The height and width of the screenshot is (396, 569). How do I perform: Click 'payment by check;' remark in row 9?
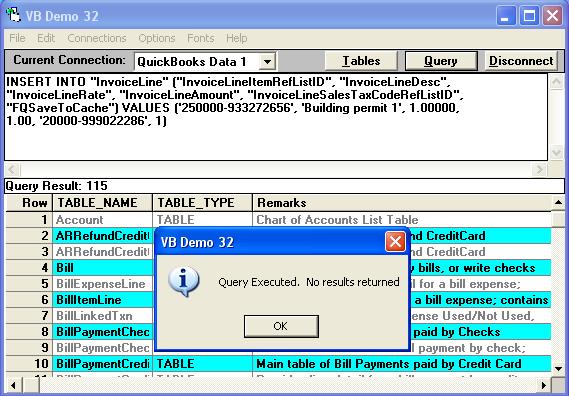pyautogui.click(x=472, y=347)
